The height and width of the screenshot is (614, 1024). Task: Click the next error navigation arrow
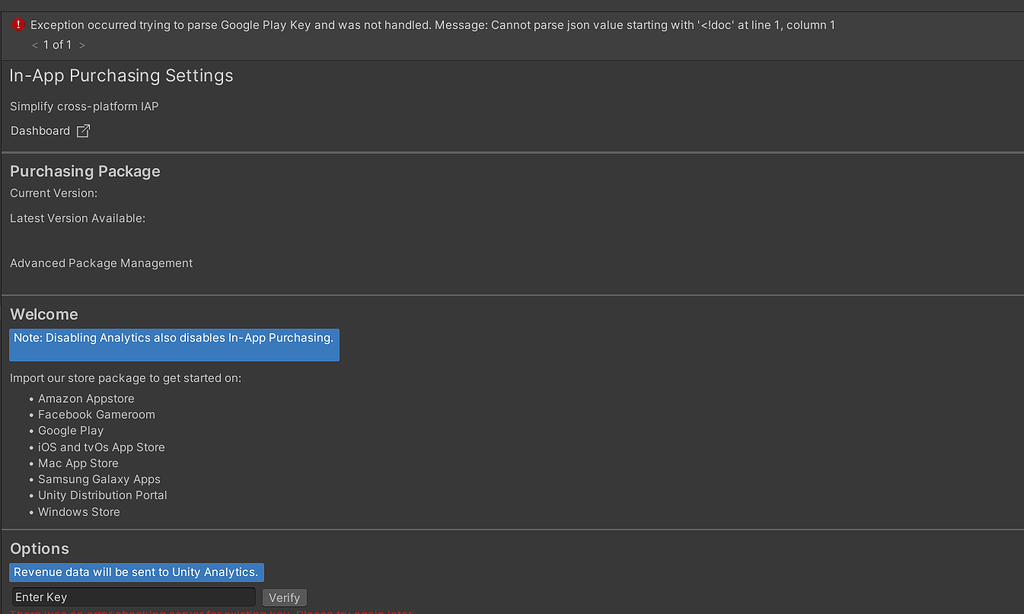82,44
